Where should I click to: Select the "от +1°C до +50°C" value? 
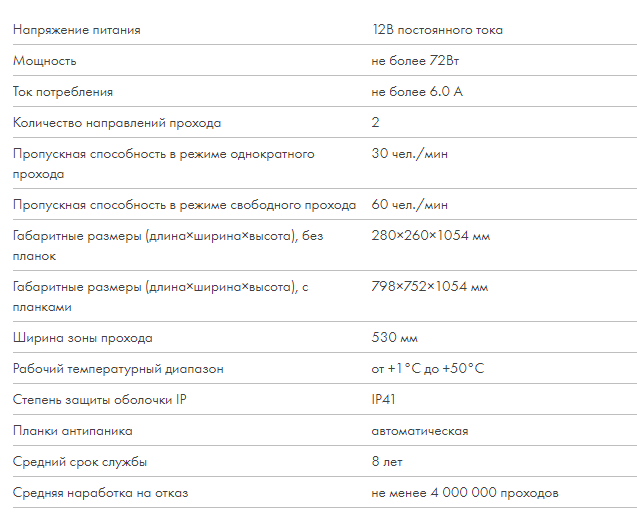click(x=427, y=369)
